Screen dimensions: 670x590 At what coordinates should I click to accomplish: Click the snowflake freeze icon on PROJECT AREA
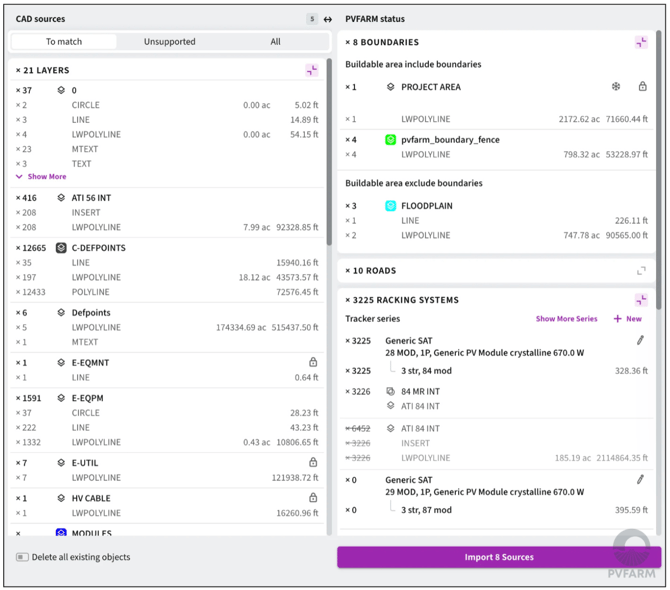coord(616,86)
